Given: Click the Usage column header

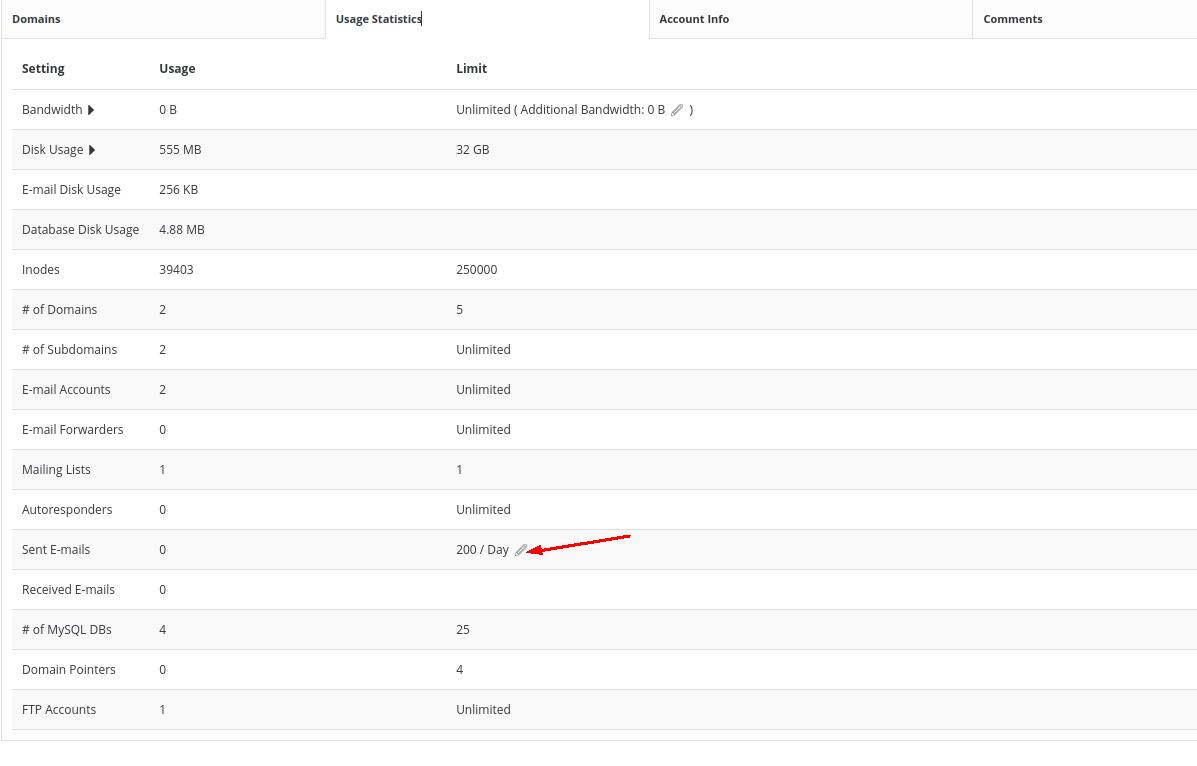Looking at the screenshot, I should click(x=177, y=69).
